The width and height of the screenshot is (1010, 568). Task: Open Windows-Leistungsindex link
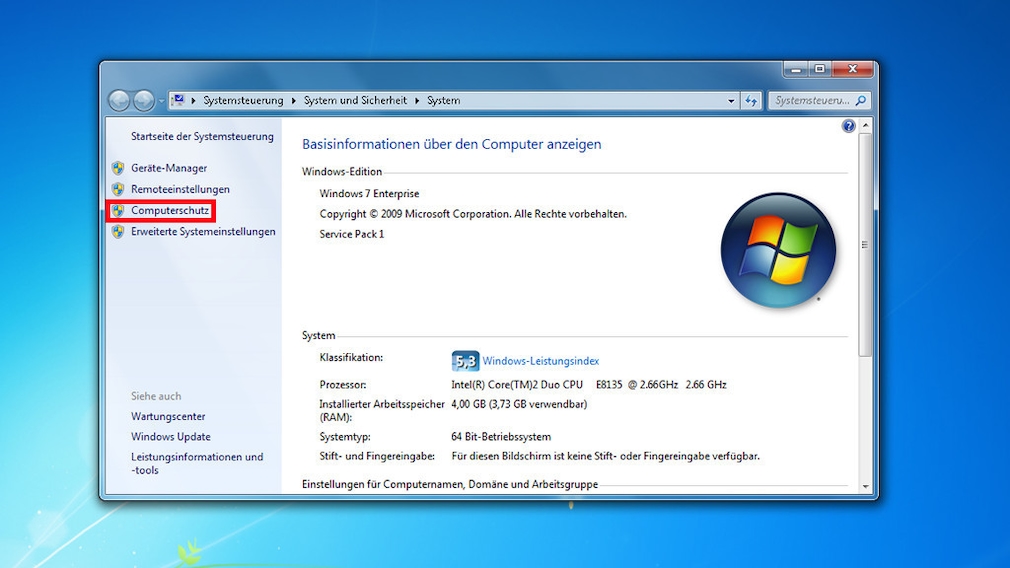coord(540,361)
